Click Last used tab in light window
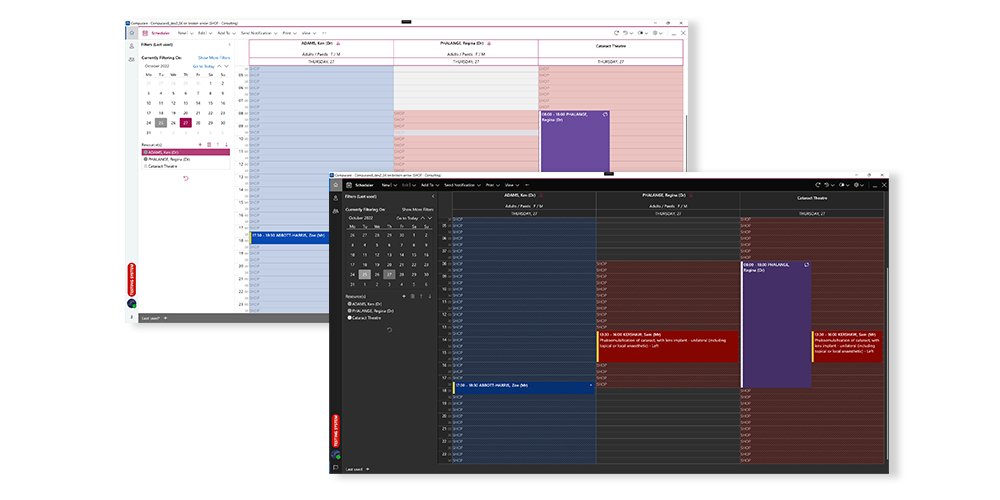The image size is (1000, 500). pyautogui.click(x=151, y=318)
